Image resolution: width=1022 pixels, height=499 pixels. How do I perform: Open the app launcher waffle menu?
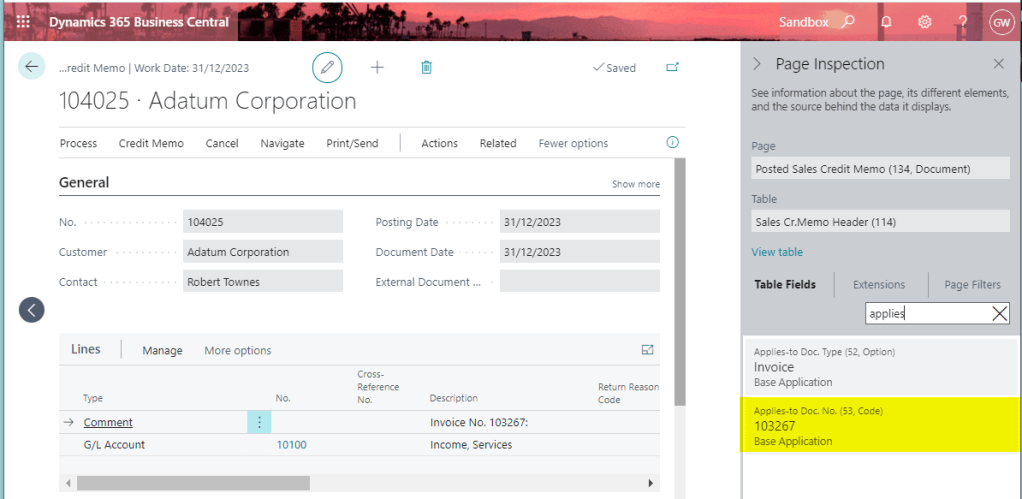[x=22, y=21]
